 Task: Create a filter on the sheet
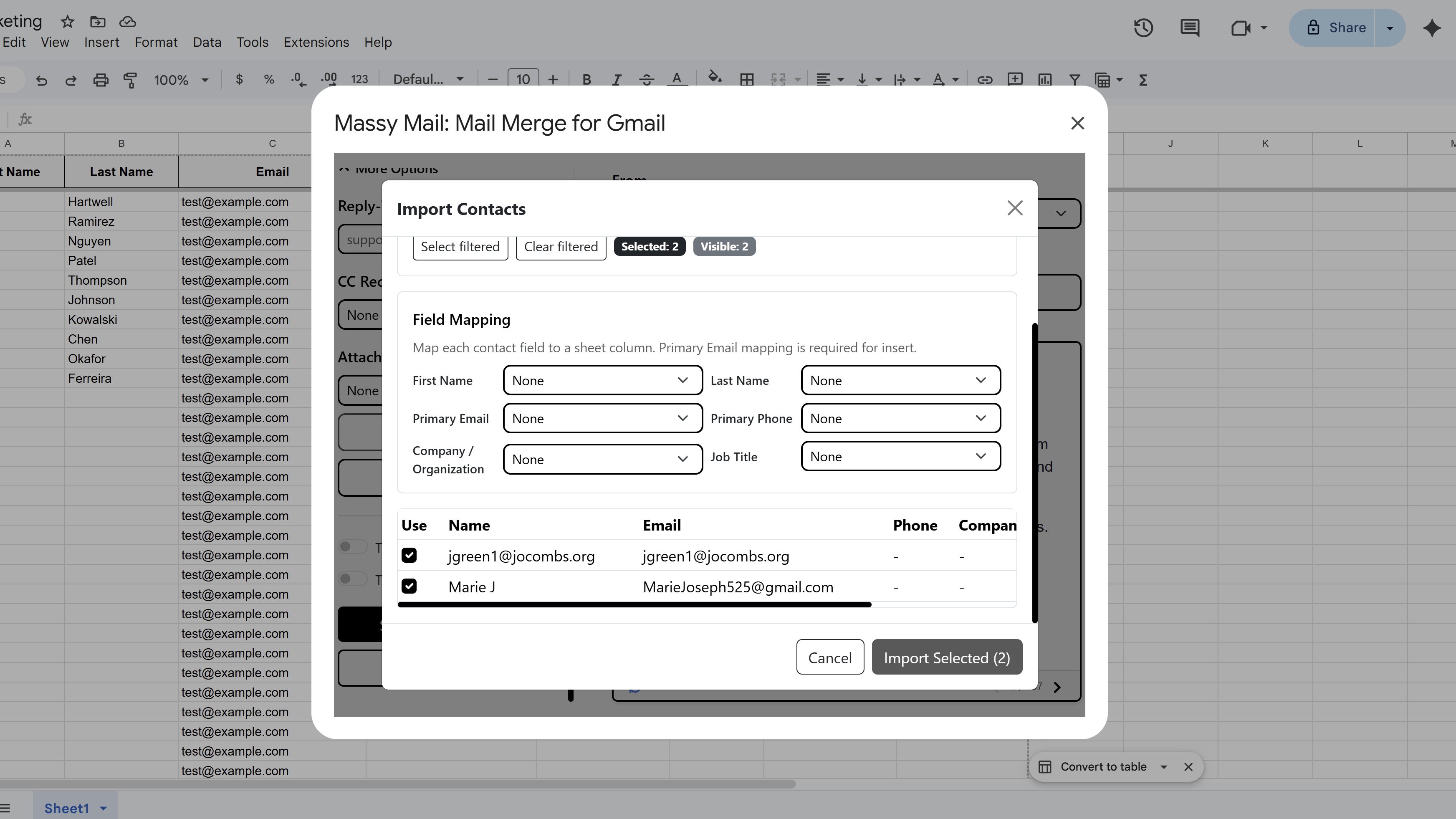[x=1074, y=80]
